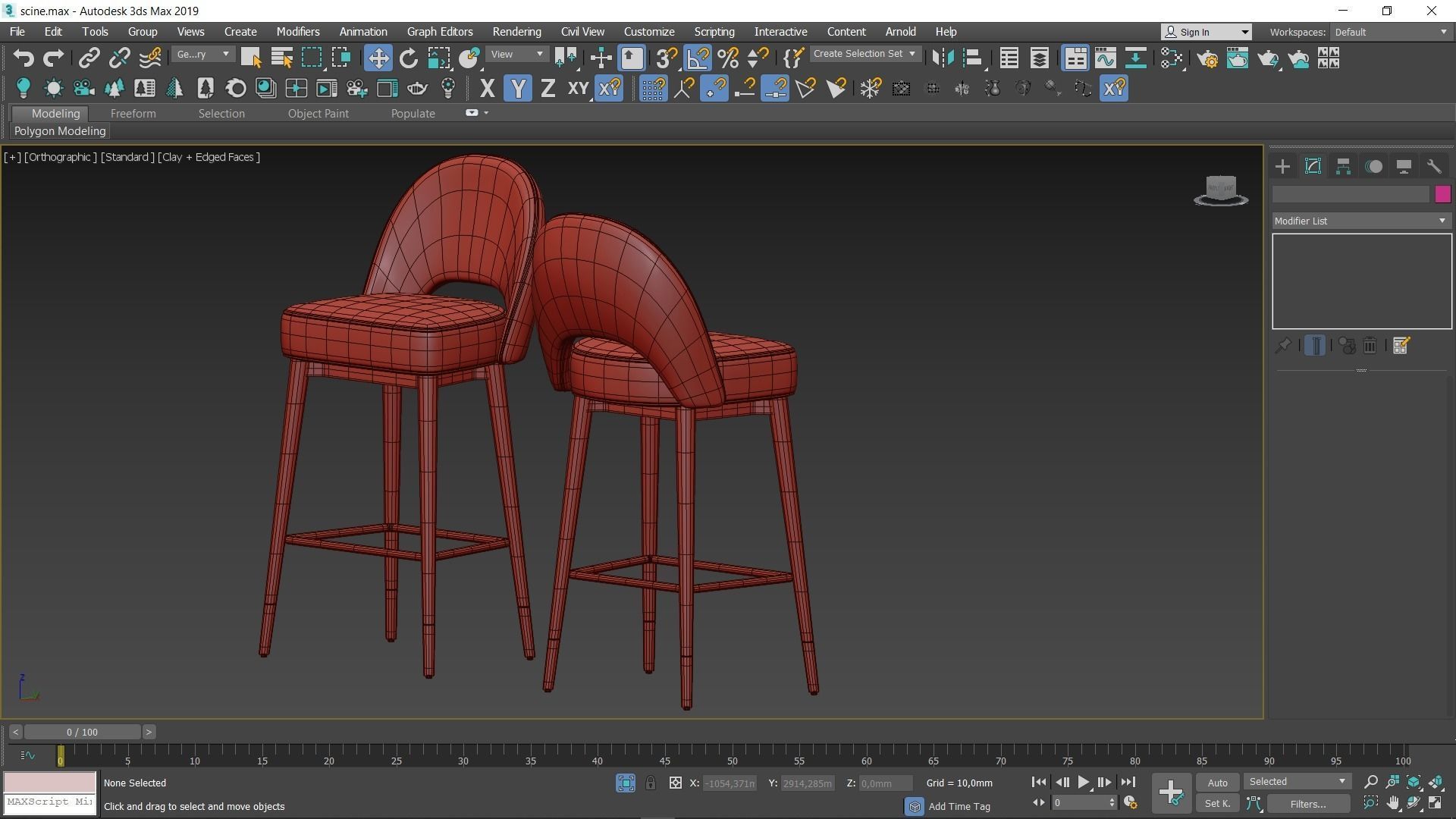Expand the Modifier List dropdown

pos(1361,221)
